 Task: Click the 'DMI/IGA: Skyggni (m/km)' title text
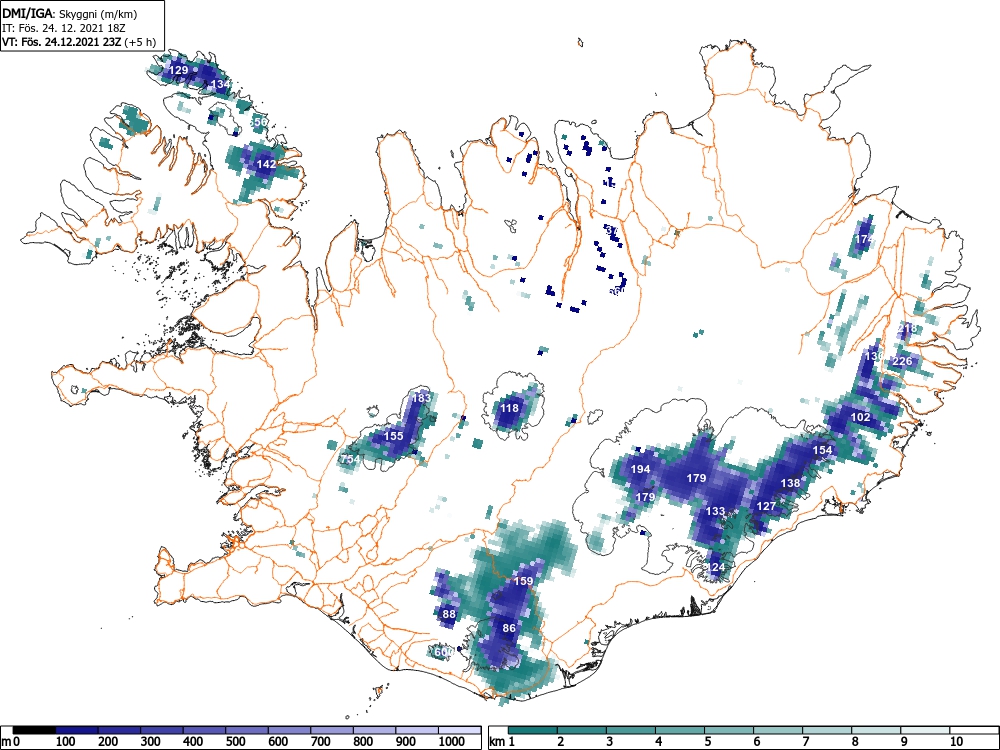pyautogui.click(x=70, y=14)
